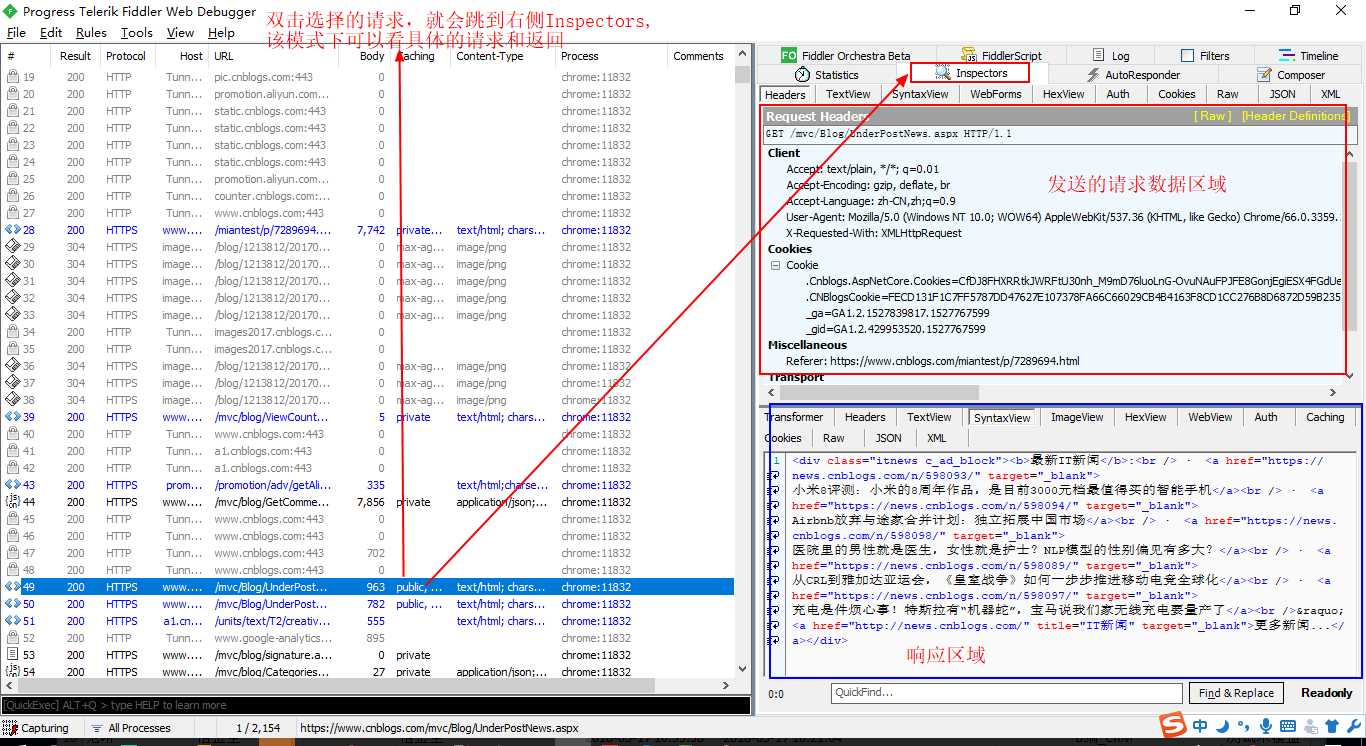The height and width of the screenshot is (746, 1366).
Task: Open the response WebView tab
Action: click(1210, 417)
